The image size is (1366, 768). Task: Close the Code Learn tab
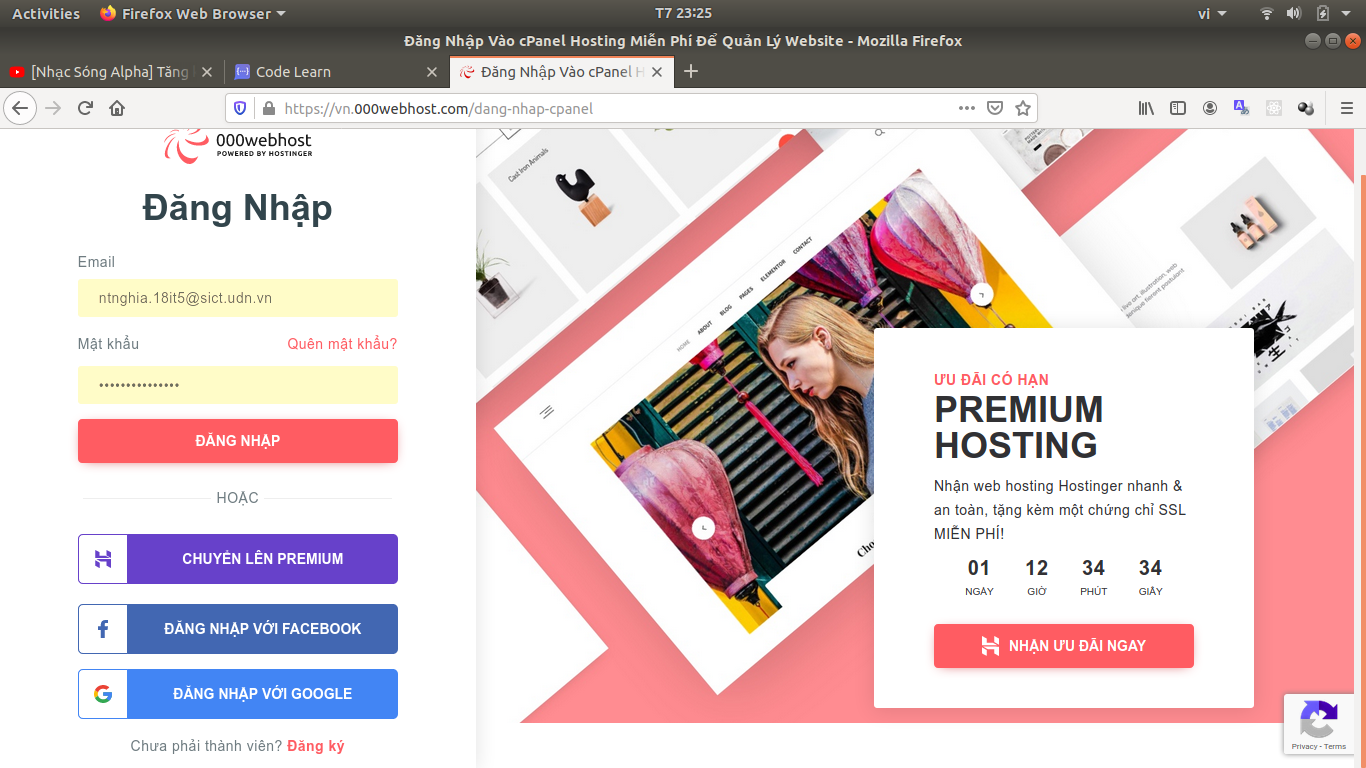coord(432,72)
